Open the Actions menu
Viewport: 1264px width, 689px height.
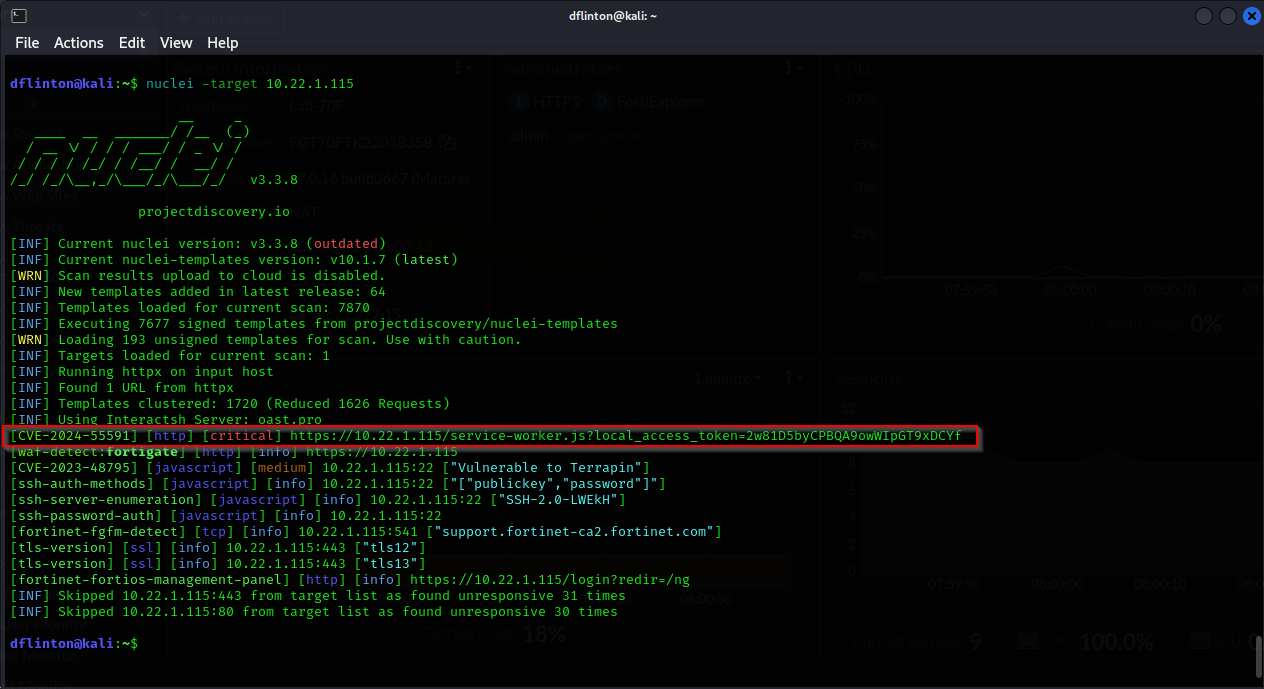78,43
